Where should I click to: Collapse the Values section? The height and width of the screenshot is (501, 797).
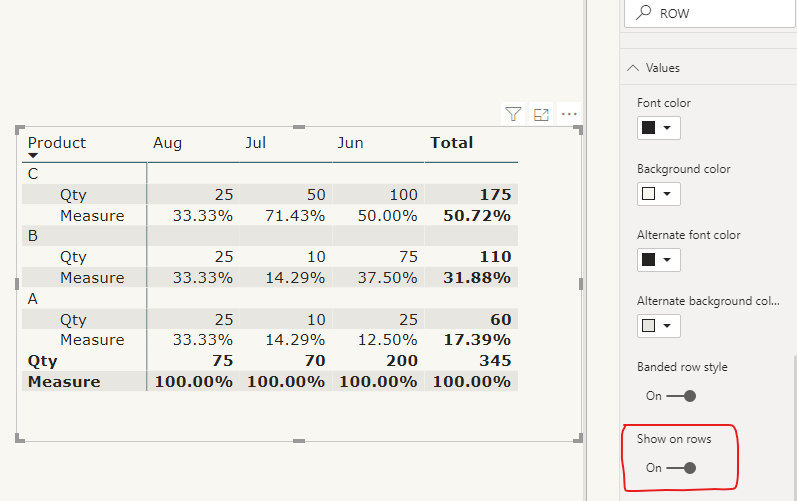[x=633, y=68]
